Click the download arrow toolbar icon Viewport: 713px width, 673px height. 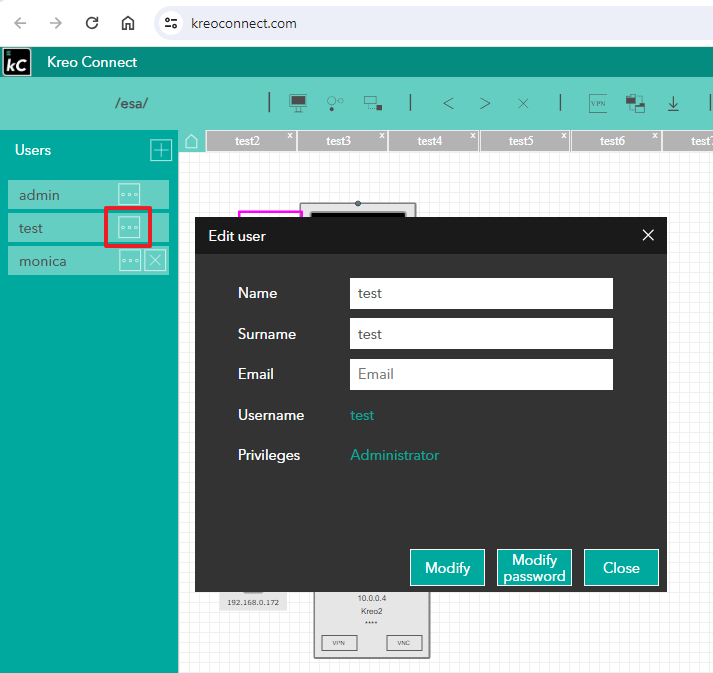coord(673,103)
